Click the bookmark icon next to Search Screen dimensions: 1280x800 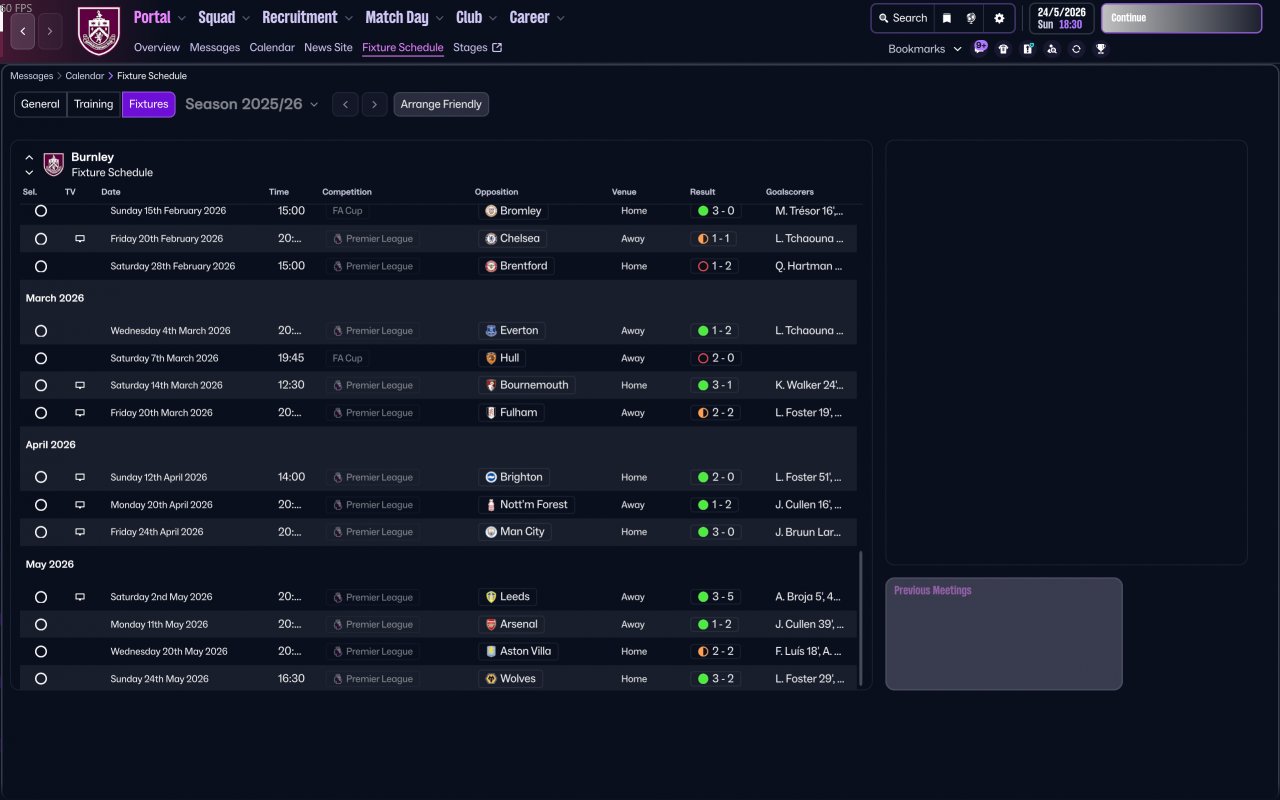click(946, 18)
